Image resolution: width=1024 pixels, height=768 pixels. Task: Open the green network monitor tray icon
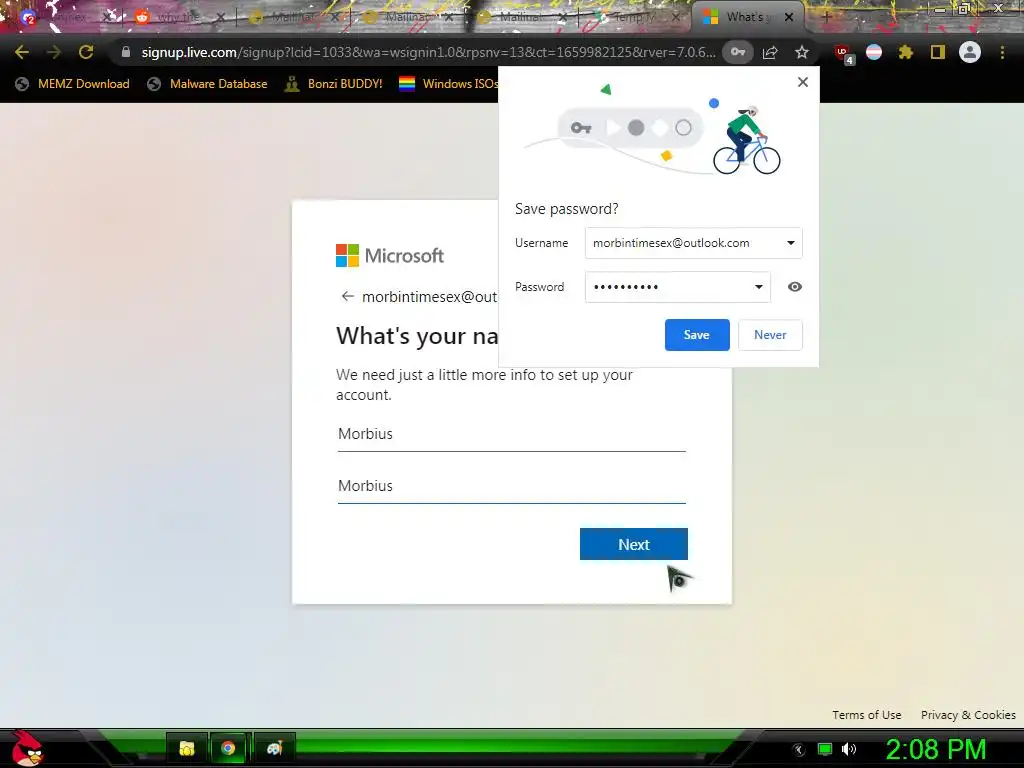825,749
